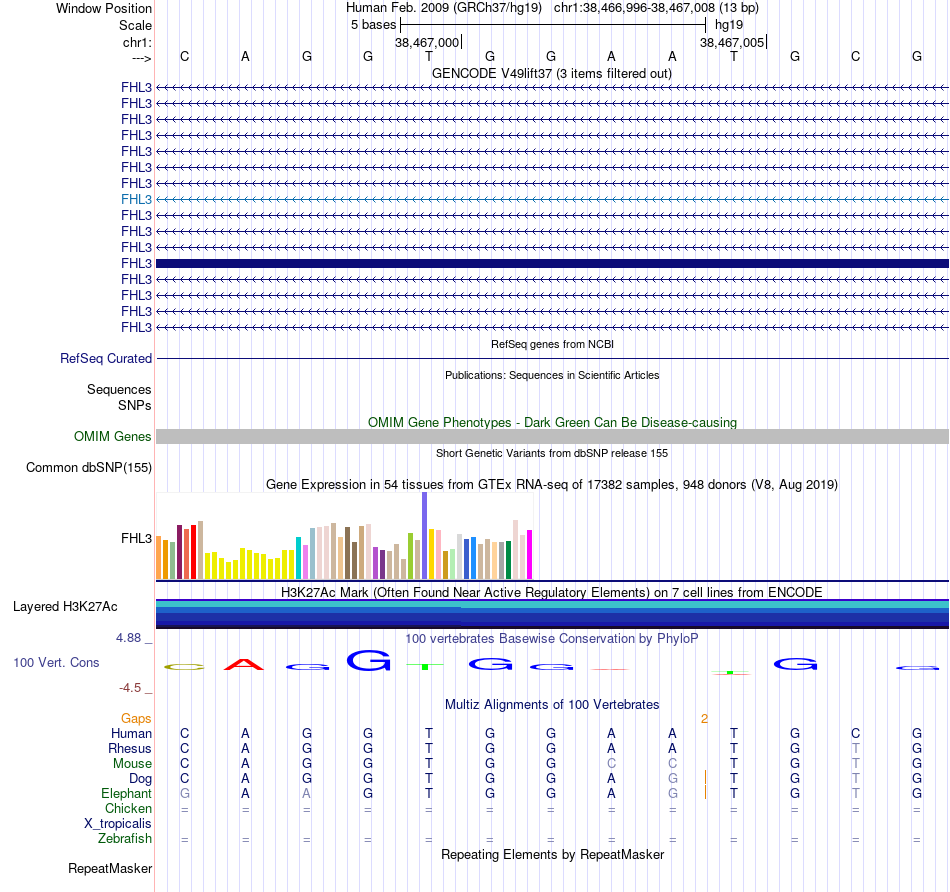This screenshot has height=892, width=950.
Task: Click the 38,467,000 position marker
Action: point(427,42)
